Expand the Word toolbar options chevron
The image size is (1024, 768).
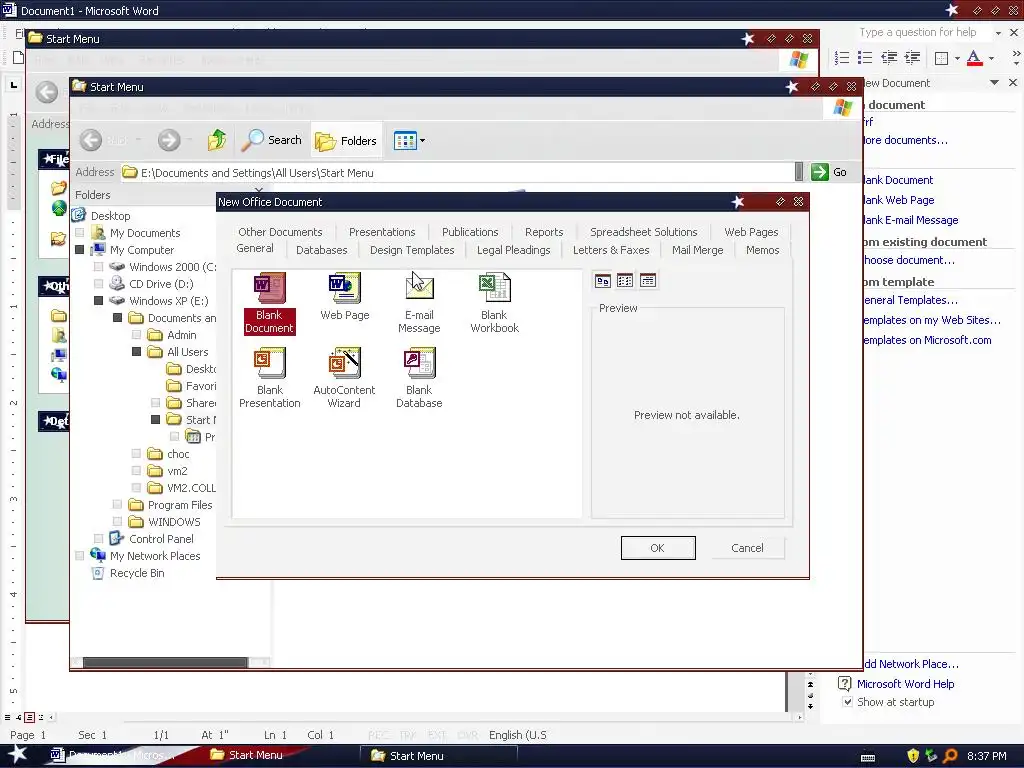pyautogui.click(x=1016, y=58)
